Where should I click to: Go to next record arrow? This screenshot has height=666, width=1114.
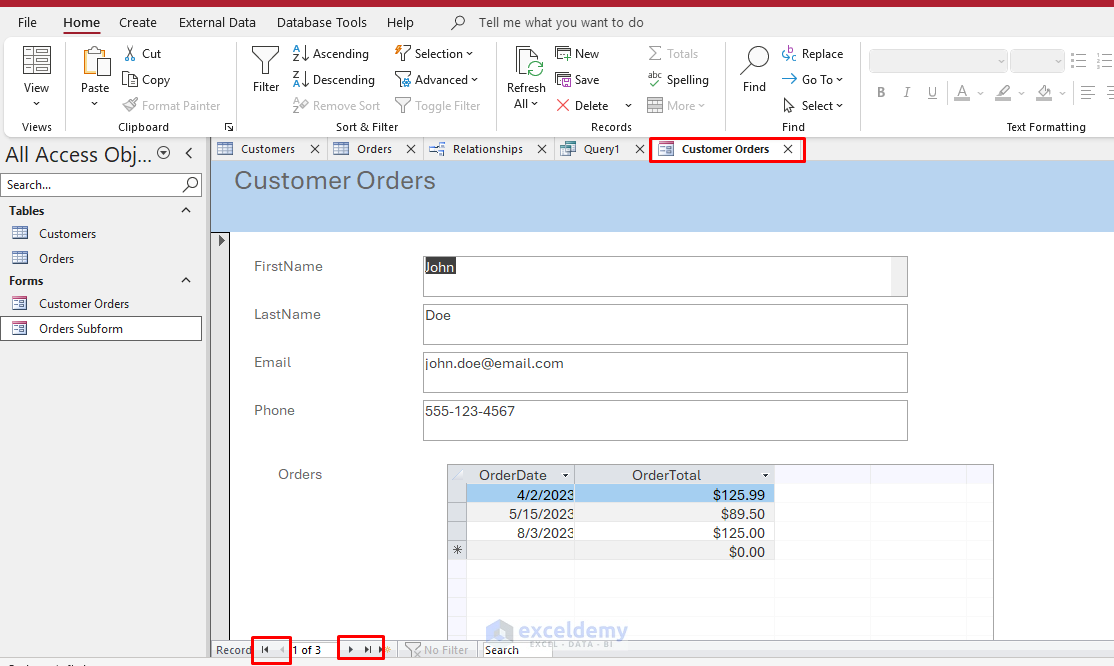click(x=350, y=650)
